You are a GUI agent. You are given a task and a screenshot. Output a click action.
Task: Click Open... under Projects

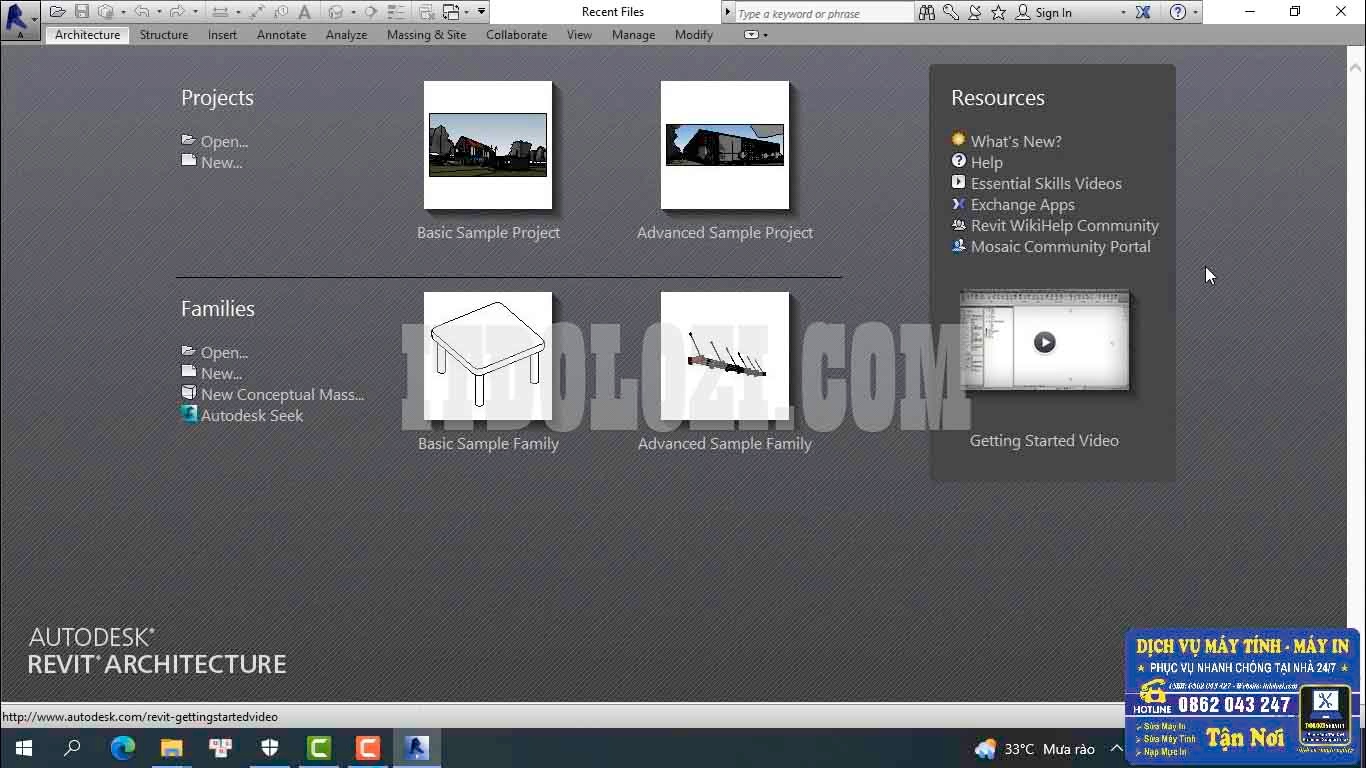pos(224,141)
